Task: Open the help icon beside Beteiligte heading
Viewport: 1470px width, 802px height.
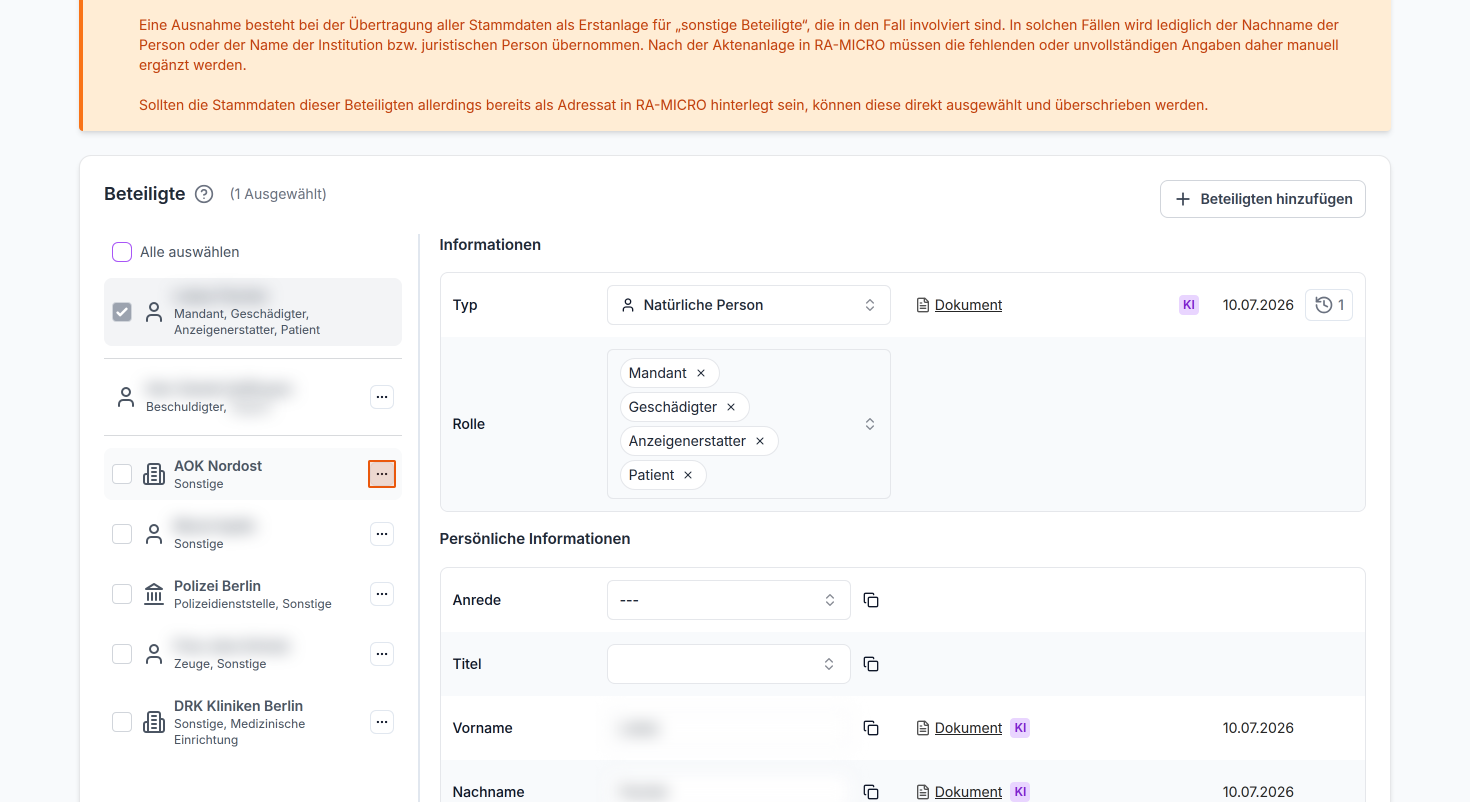Action: pyautogui.click(x=204, y=194)
